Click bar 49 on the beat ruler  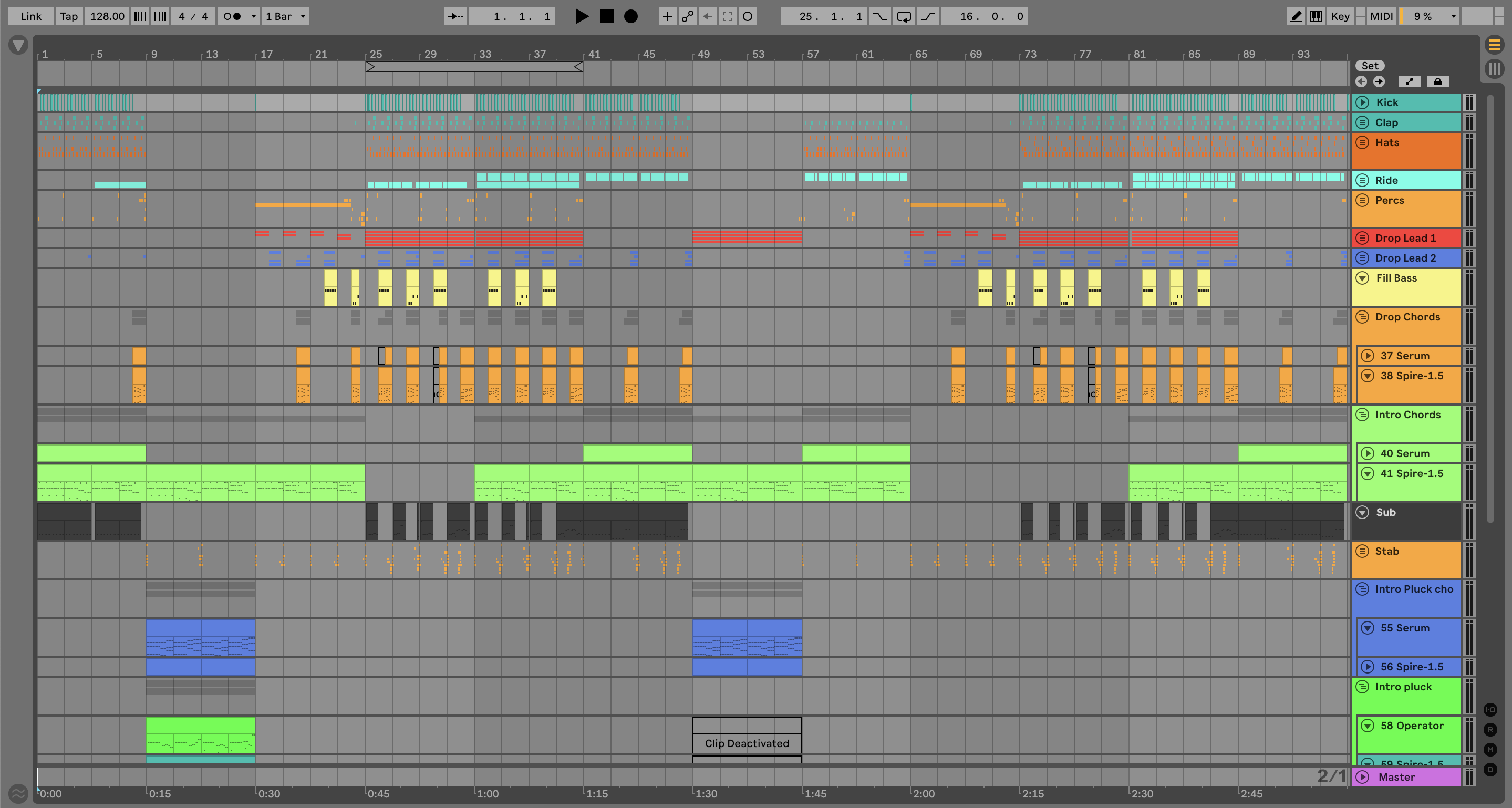[703, 54]
